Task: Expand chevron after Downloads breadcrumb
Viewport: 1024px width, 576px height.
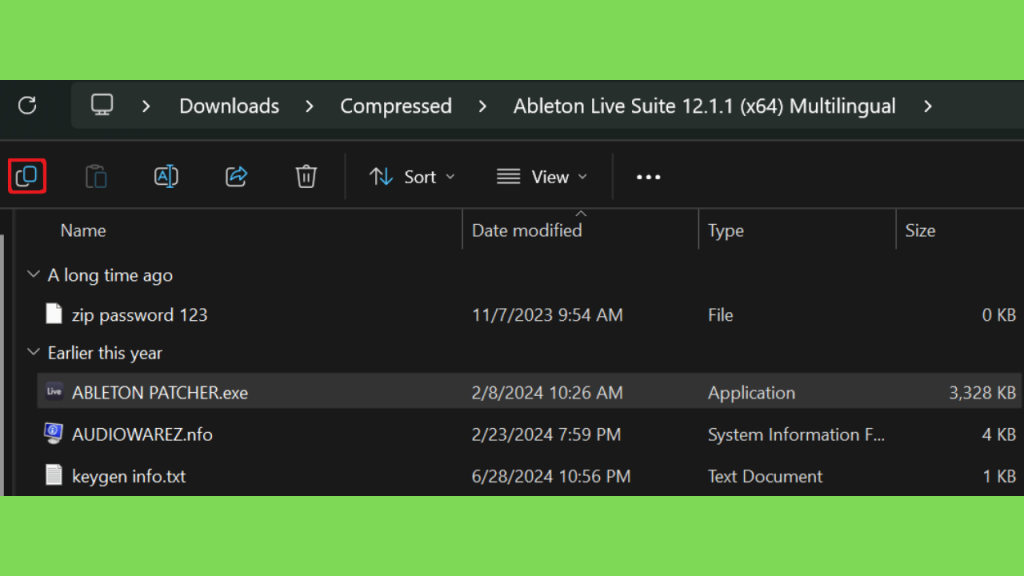Action: coord(310,106)
